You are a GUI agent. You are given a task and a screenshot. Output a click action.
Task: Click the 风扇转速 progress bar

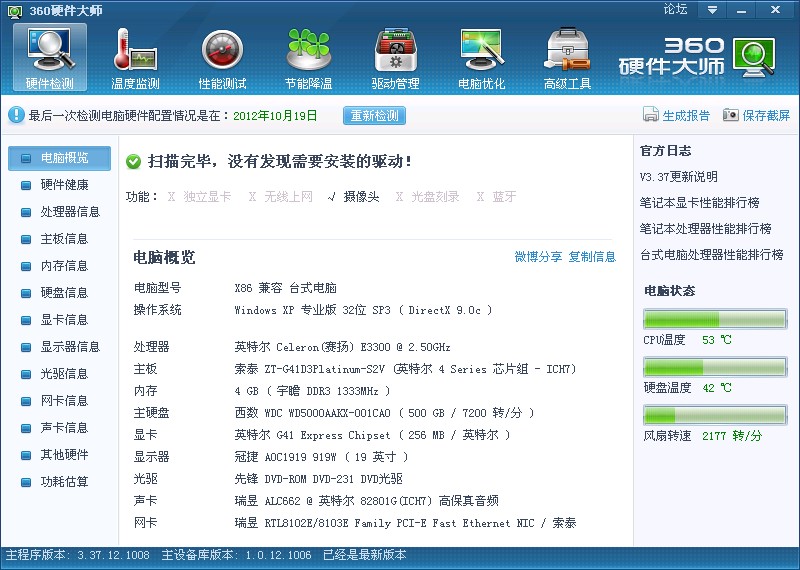tap(715, 415)
